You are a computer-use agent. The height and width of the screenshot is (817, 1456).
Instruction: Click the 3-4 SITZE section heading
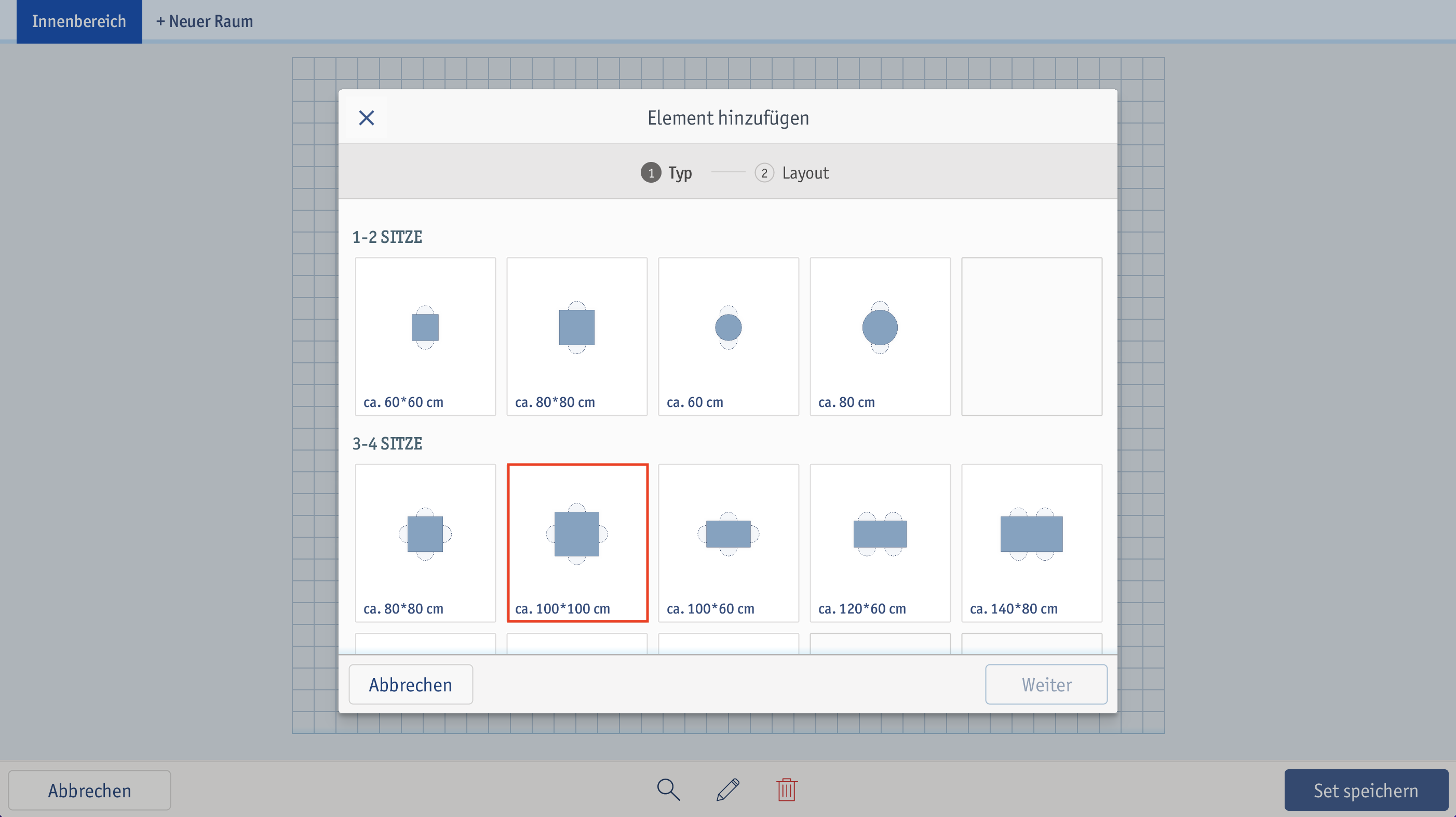[x=387, y=443]
